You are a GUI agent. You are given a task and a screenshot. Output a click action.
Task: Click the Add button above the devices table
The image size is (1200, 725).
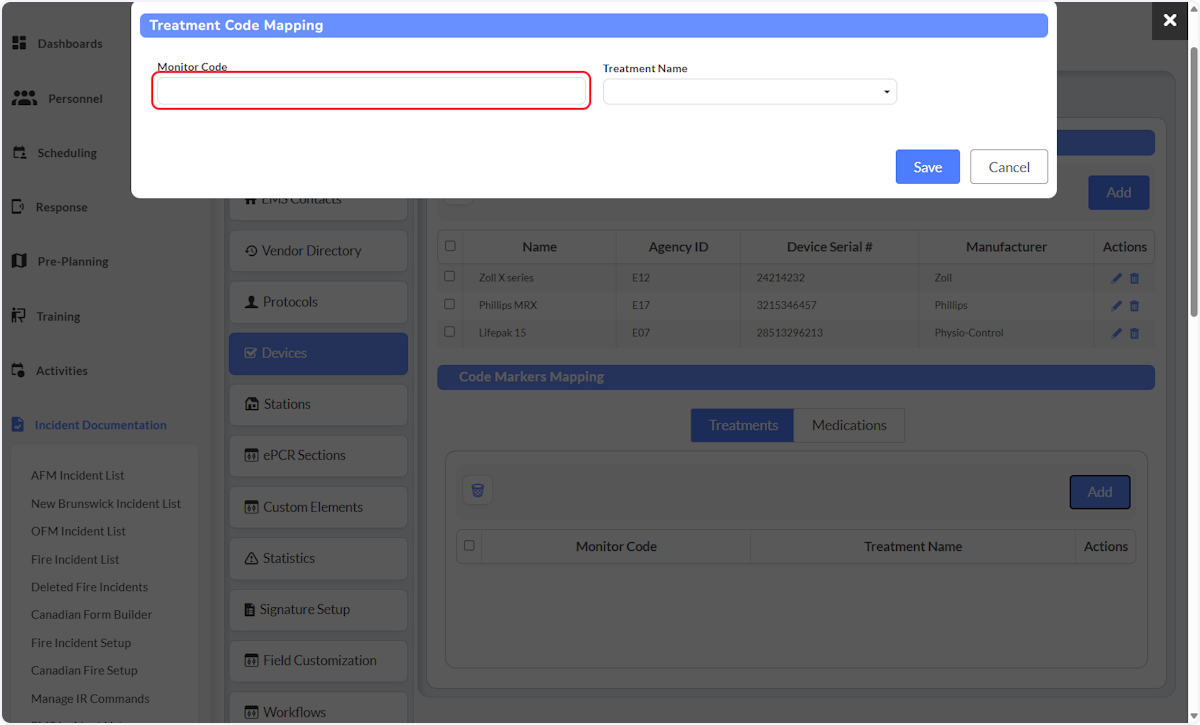1119,192
